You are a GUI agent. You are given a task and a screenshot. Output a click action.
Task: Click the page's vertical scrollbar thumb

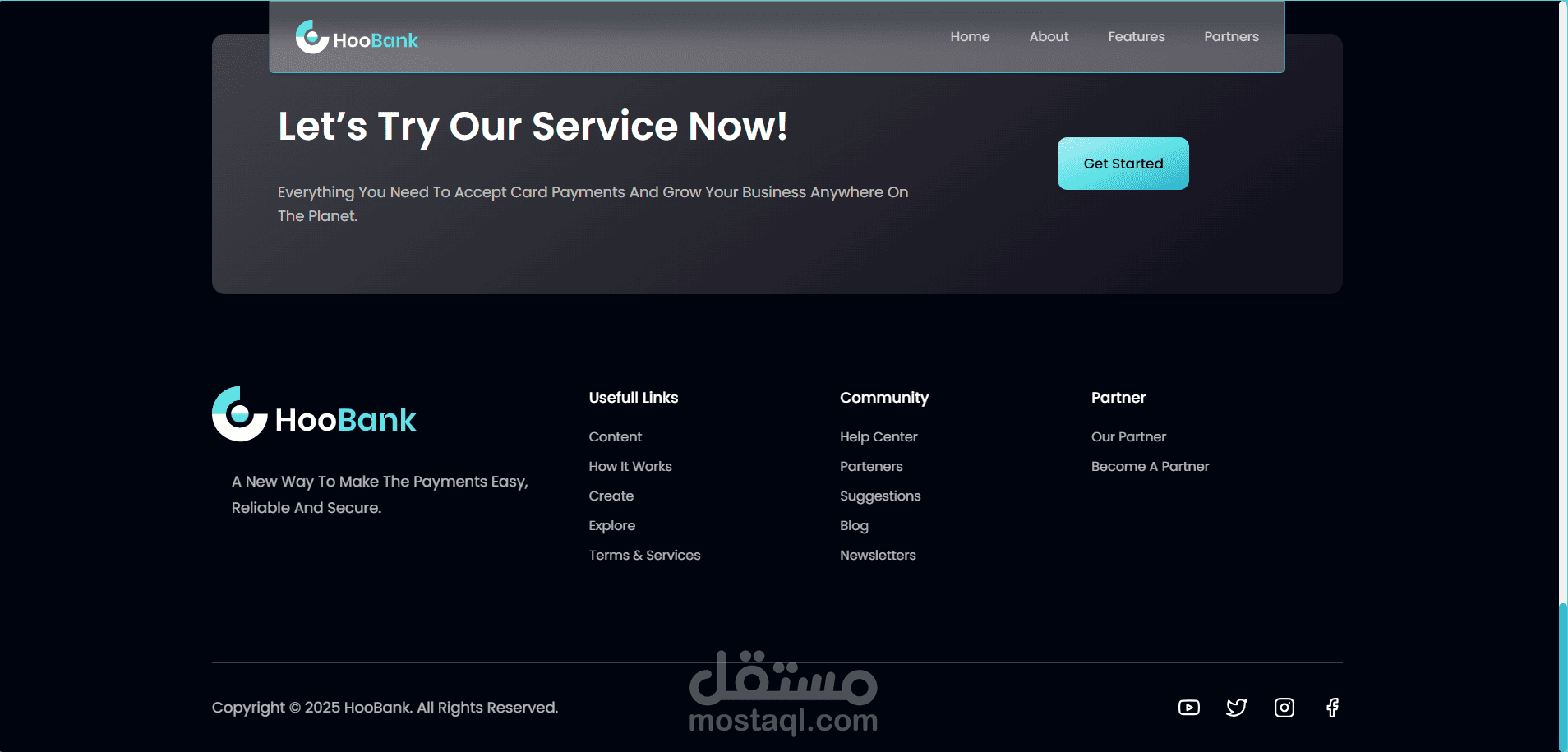pyautogui.click(x=1562, y=676)
